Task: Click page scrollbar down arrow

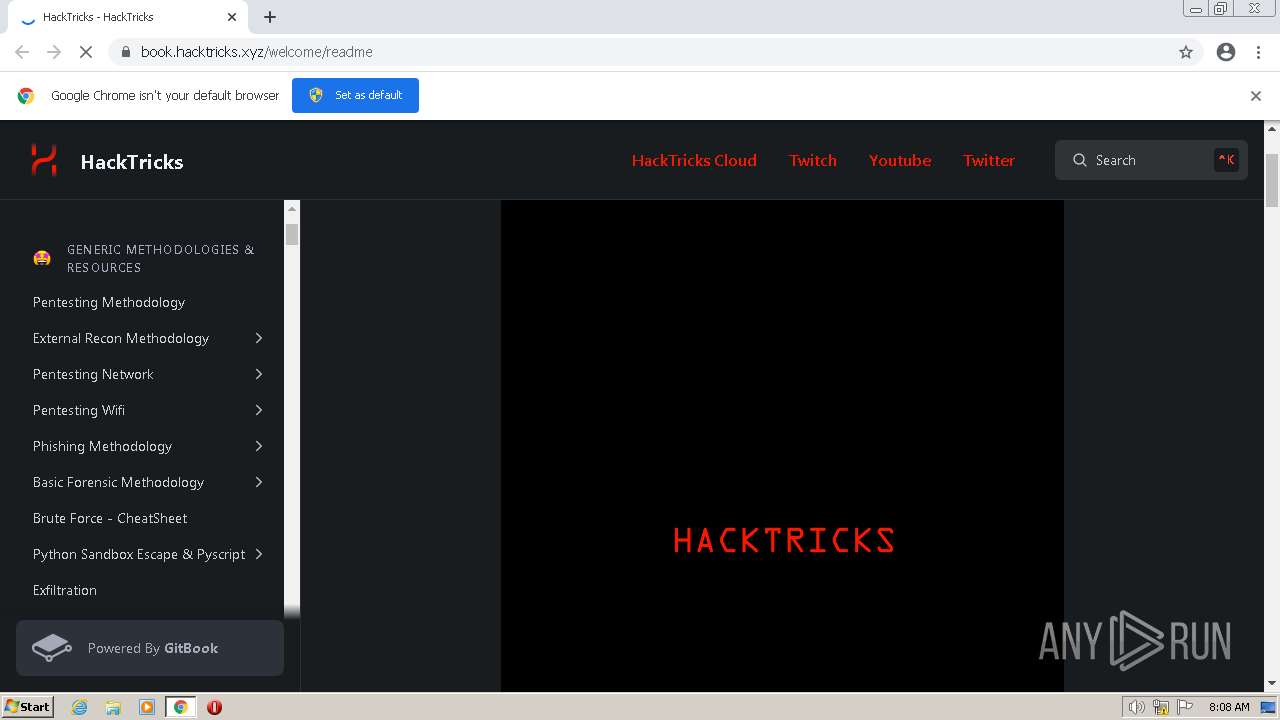Action: 1272,683
